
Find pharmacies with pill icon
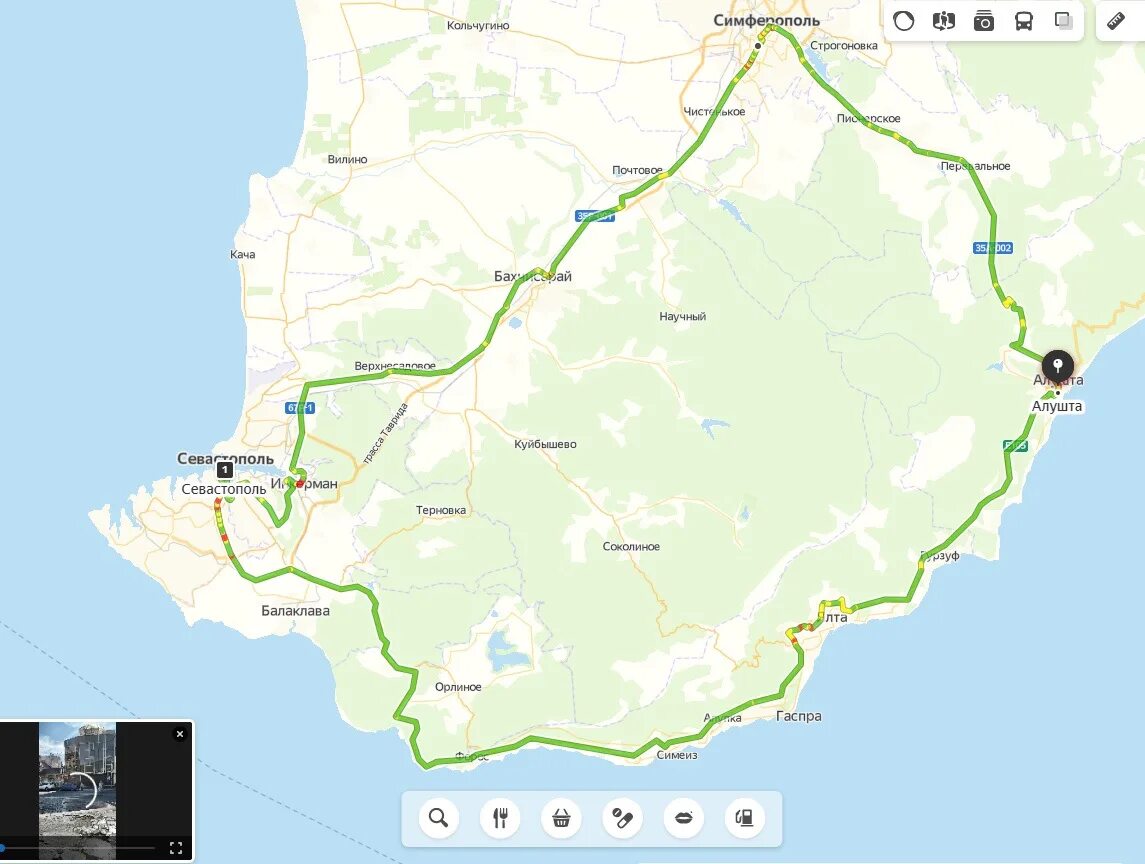622,818
